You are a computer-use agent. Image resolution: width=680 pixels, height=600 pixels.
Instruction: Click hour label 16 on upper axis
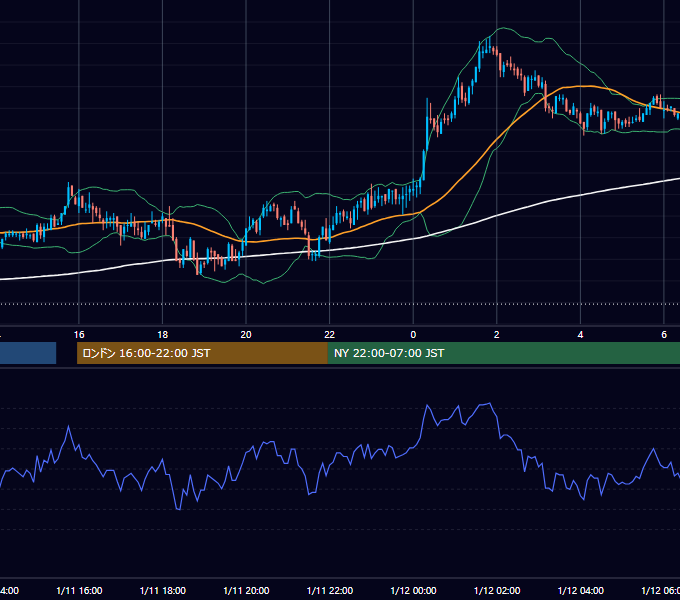tap(79, 335)
